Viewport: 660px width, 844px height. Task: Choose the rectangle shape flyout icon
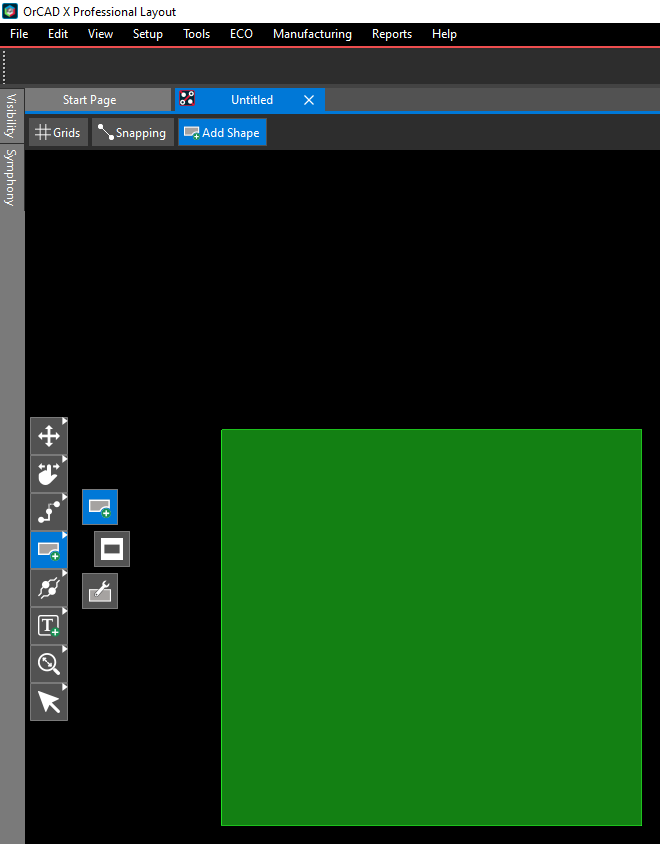(112, 549)
